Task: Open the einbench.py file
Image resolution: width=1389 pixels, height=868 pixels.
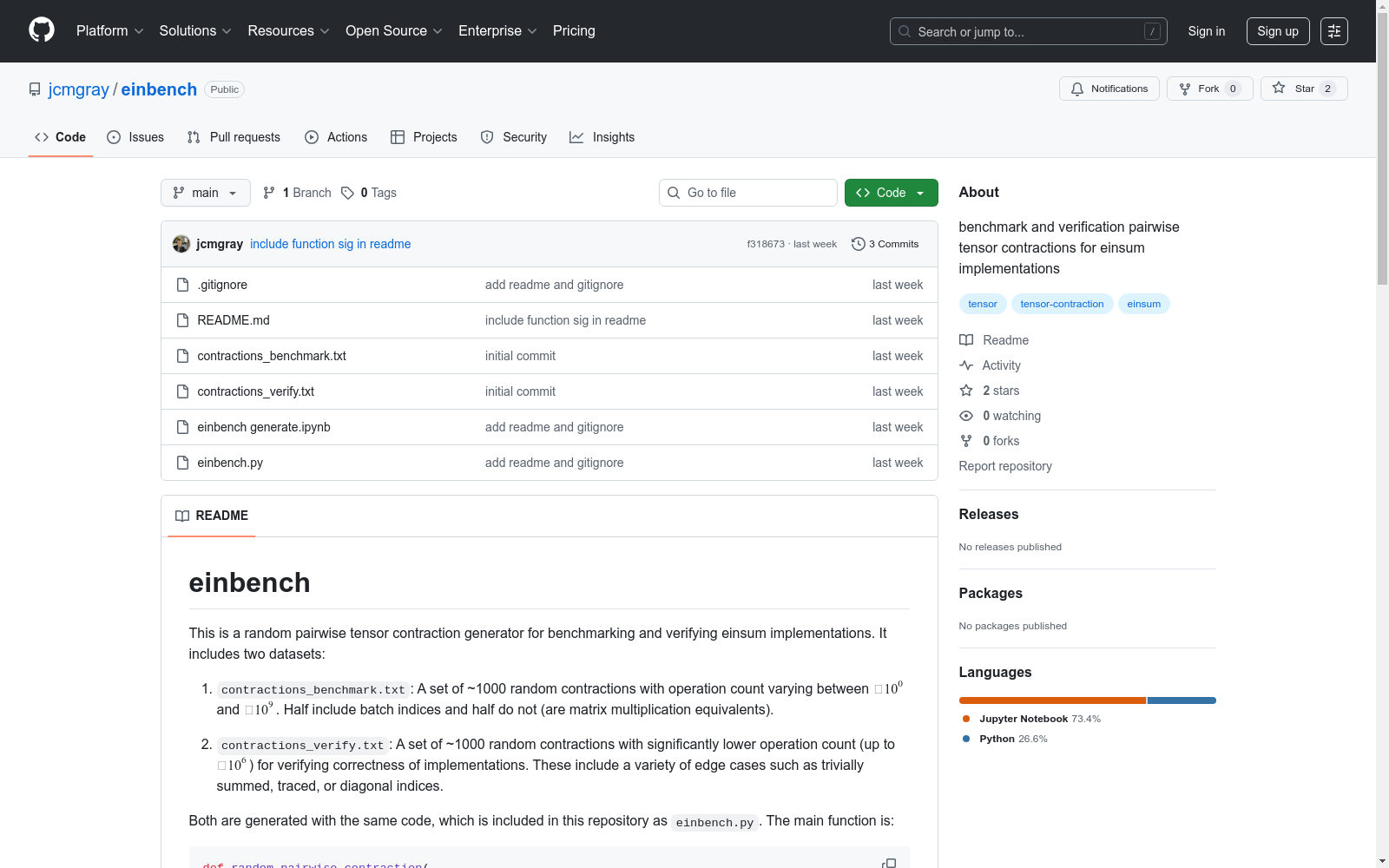Action: tap(230, 463)
